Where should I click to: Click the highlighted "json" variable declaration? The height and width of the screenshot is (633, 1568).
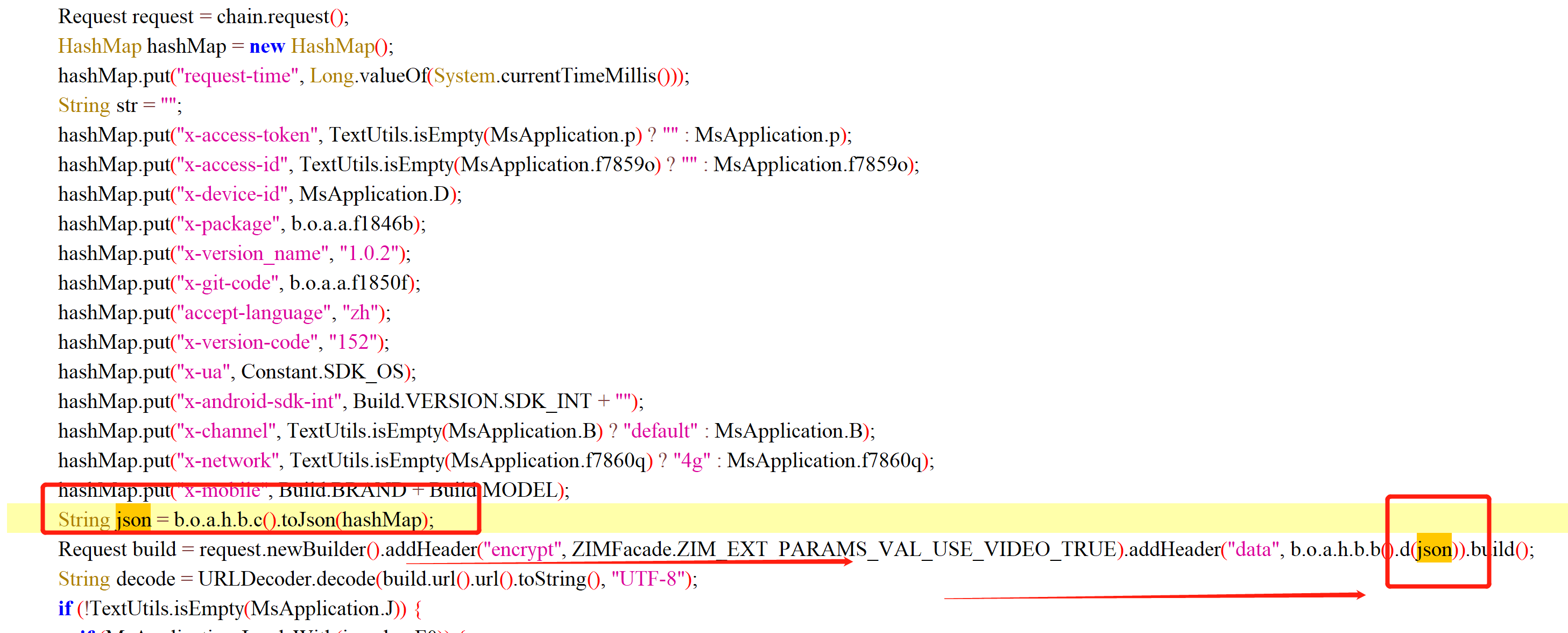pyautogui.click(x=133, y=520)
